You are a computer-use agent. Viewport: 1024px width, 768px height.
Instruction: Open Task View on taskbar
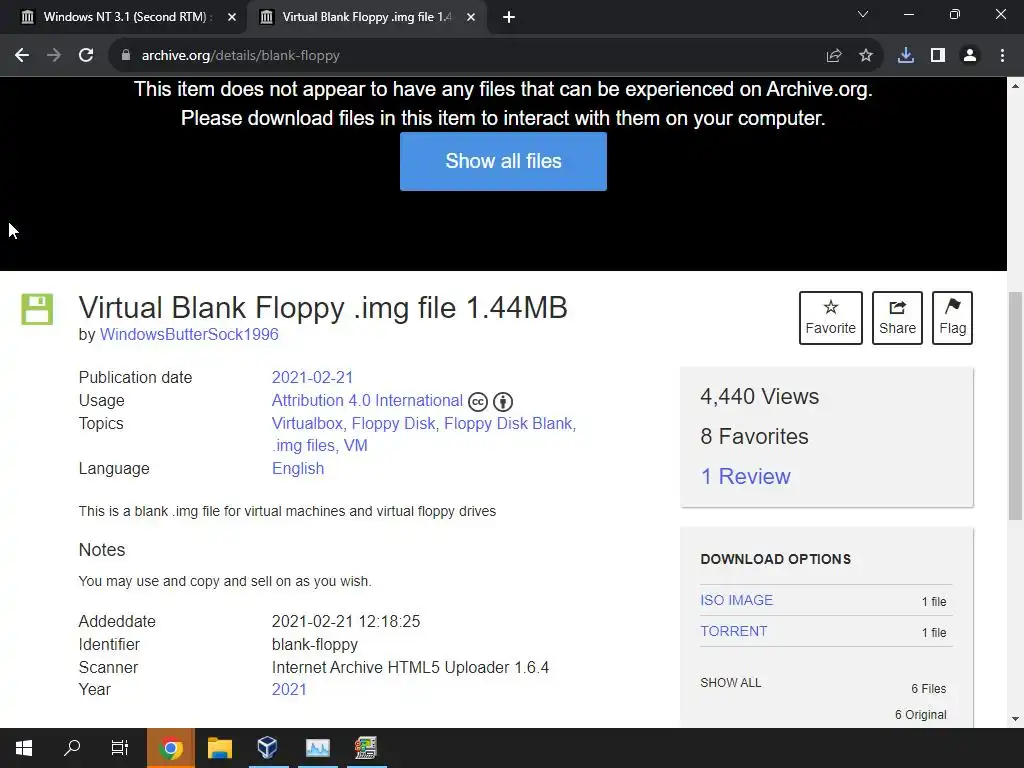[120, 748]
